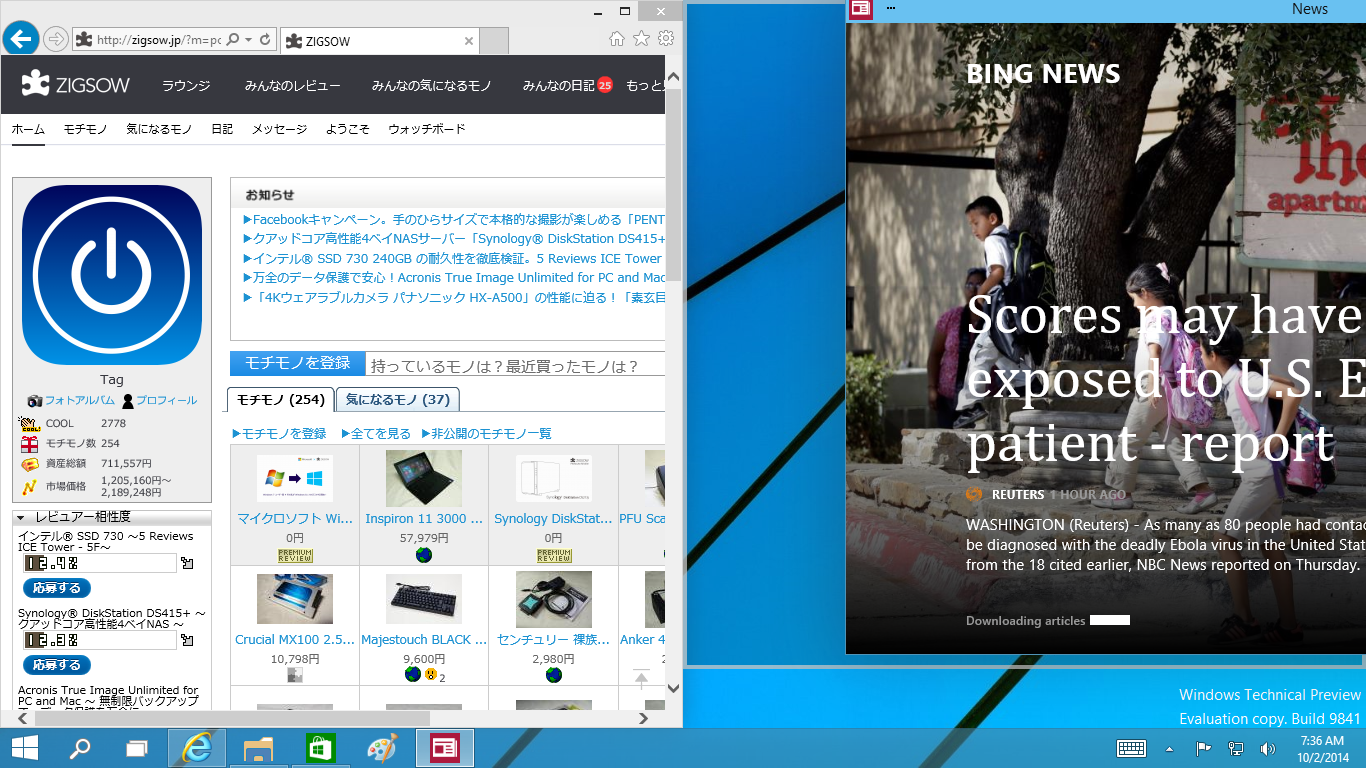Screen dimensions: 1366x768
Task: Go back in Internet Explorer
Action: [x=20, y=39]
